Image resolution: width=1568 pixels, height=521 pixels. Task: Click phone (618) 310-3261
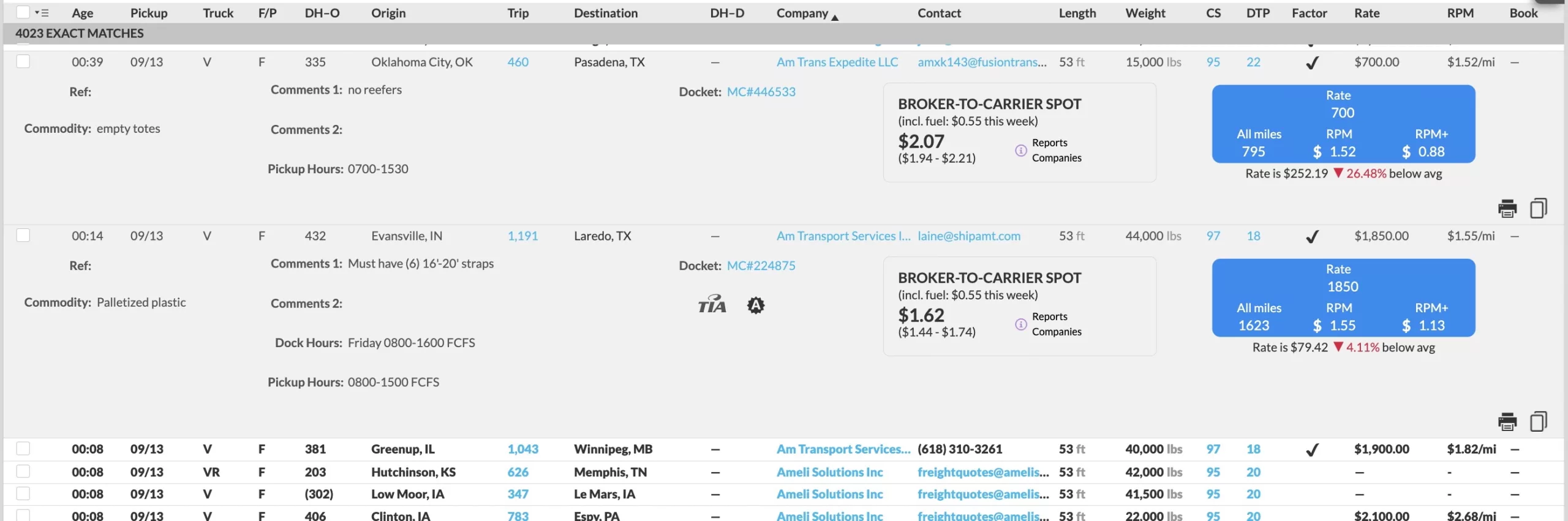960,449
